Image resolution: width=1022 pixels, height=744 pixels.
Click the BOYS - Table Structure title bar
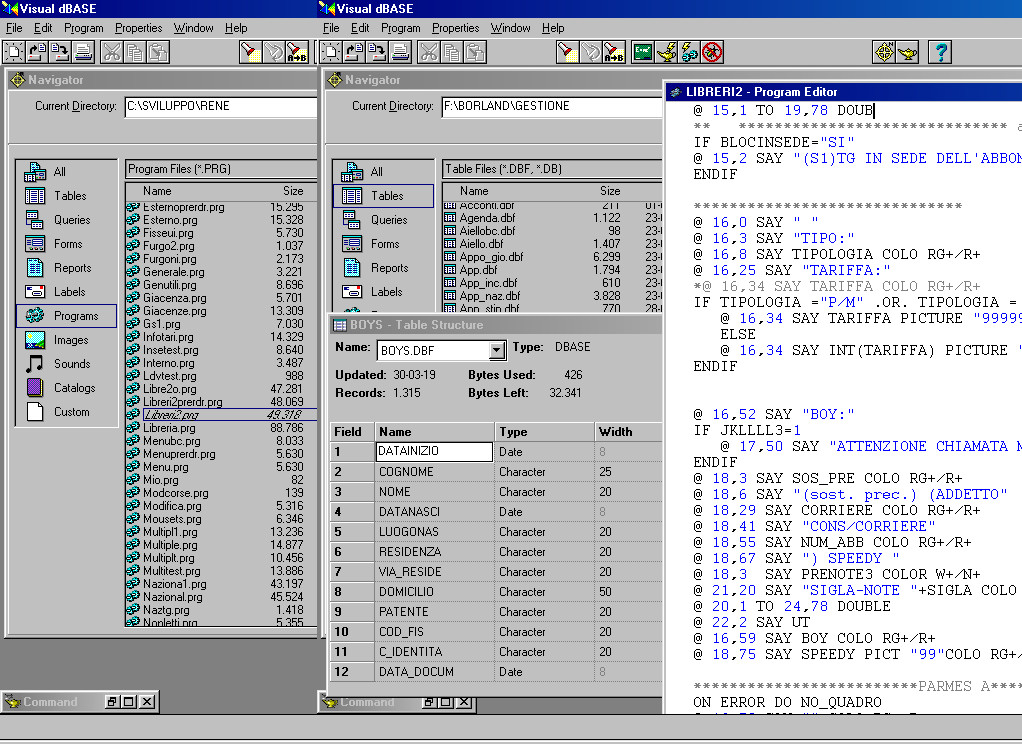coord(495,325)
